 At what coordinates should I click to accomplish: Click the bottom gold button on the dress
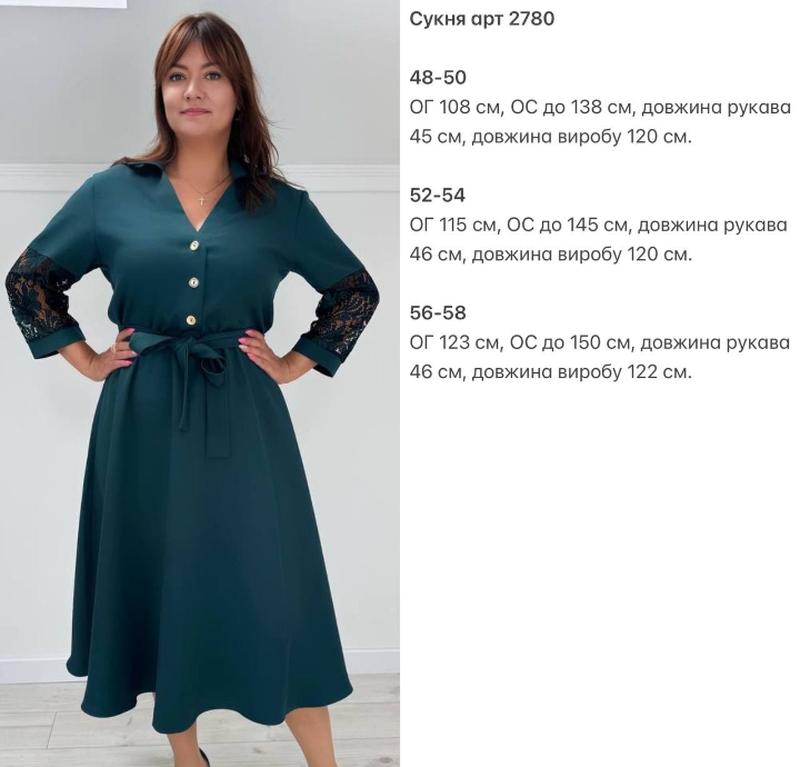point(190,320)
